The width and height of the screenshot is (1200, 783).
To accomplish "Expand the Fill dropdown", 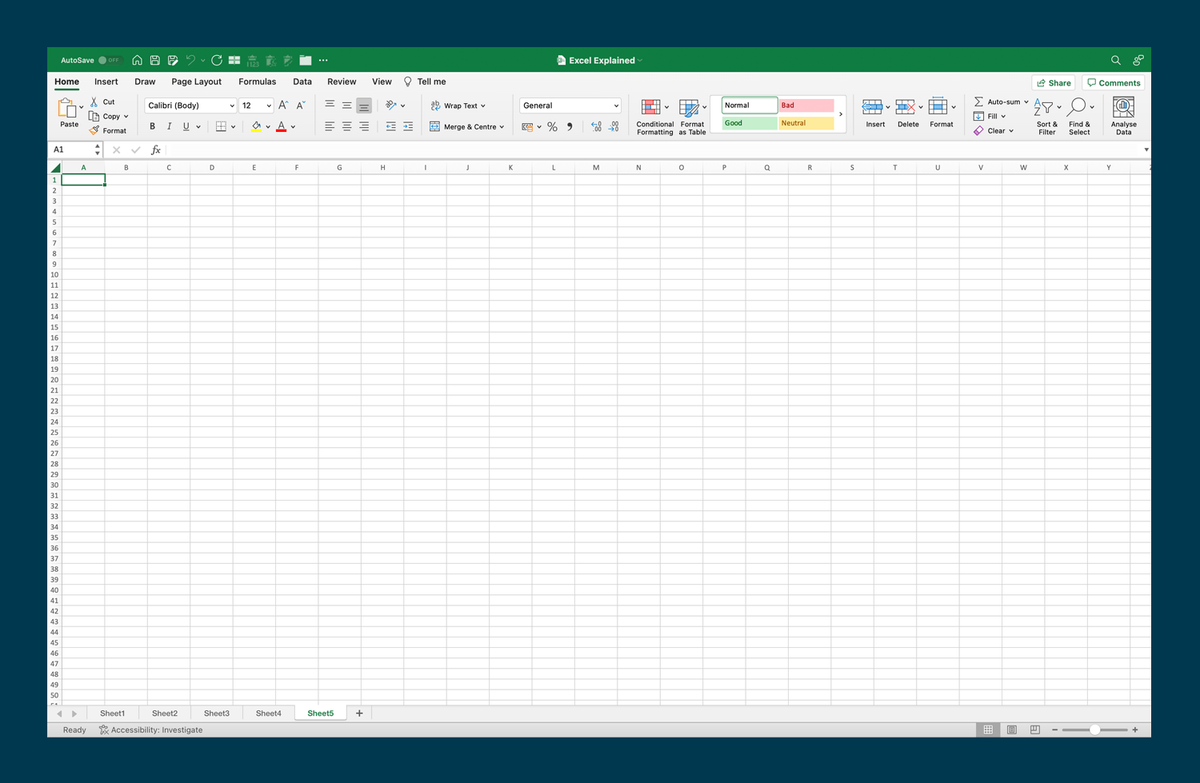I will click(1003, 116).
